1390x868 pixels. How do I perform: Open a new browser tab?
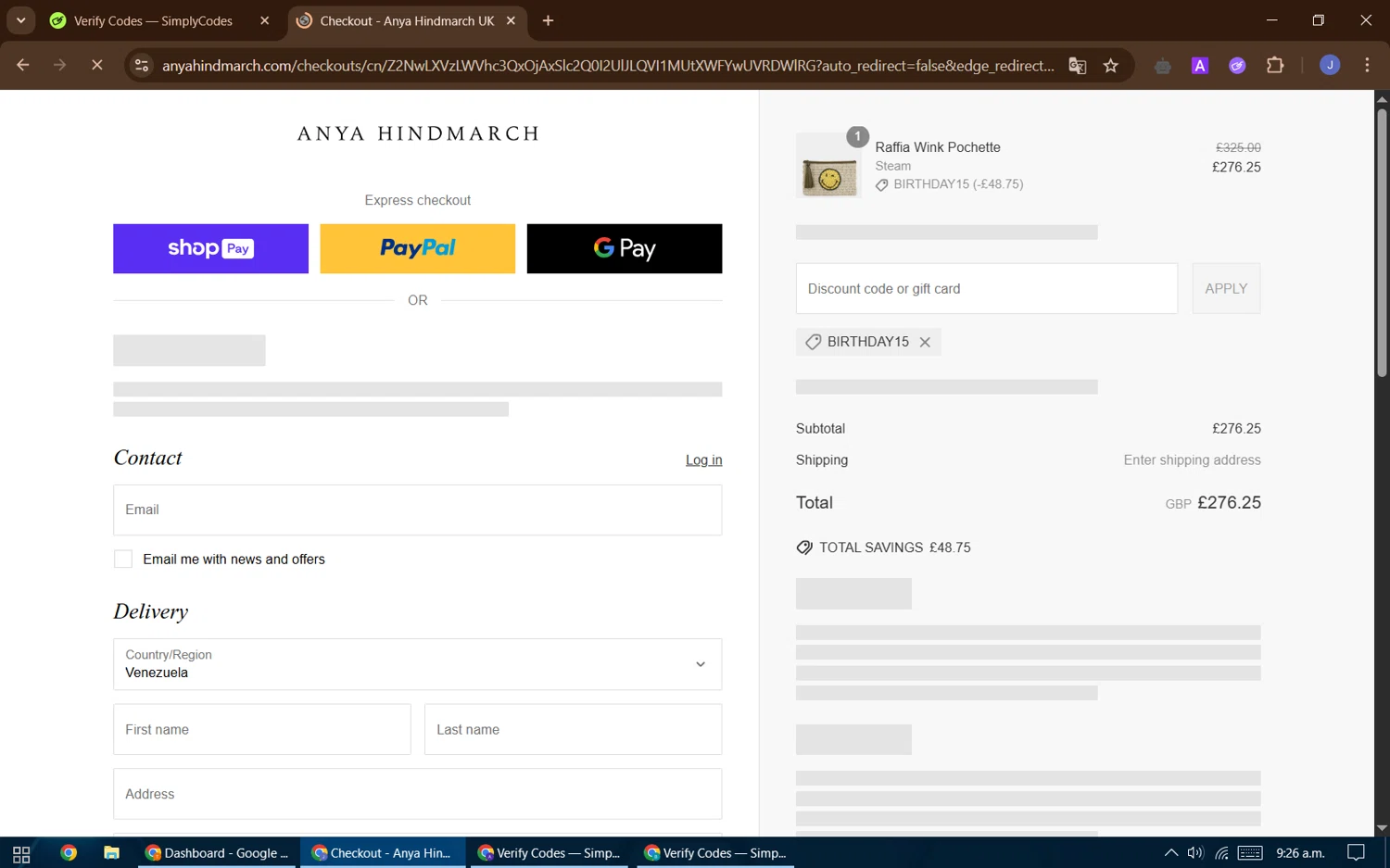click(549, 20)
